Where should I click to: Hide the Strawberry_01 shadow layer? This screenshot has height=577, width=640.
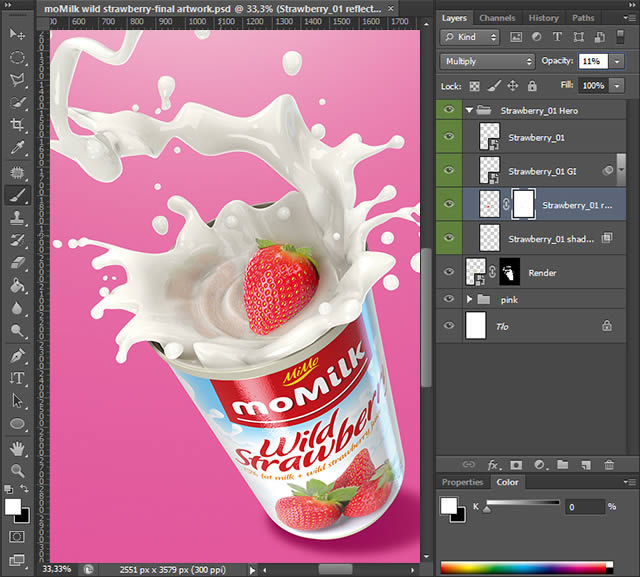tap(449, 237)
